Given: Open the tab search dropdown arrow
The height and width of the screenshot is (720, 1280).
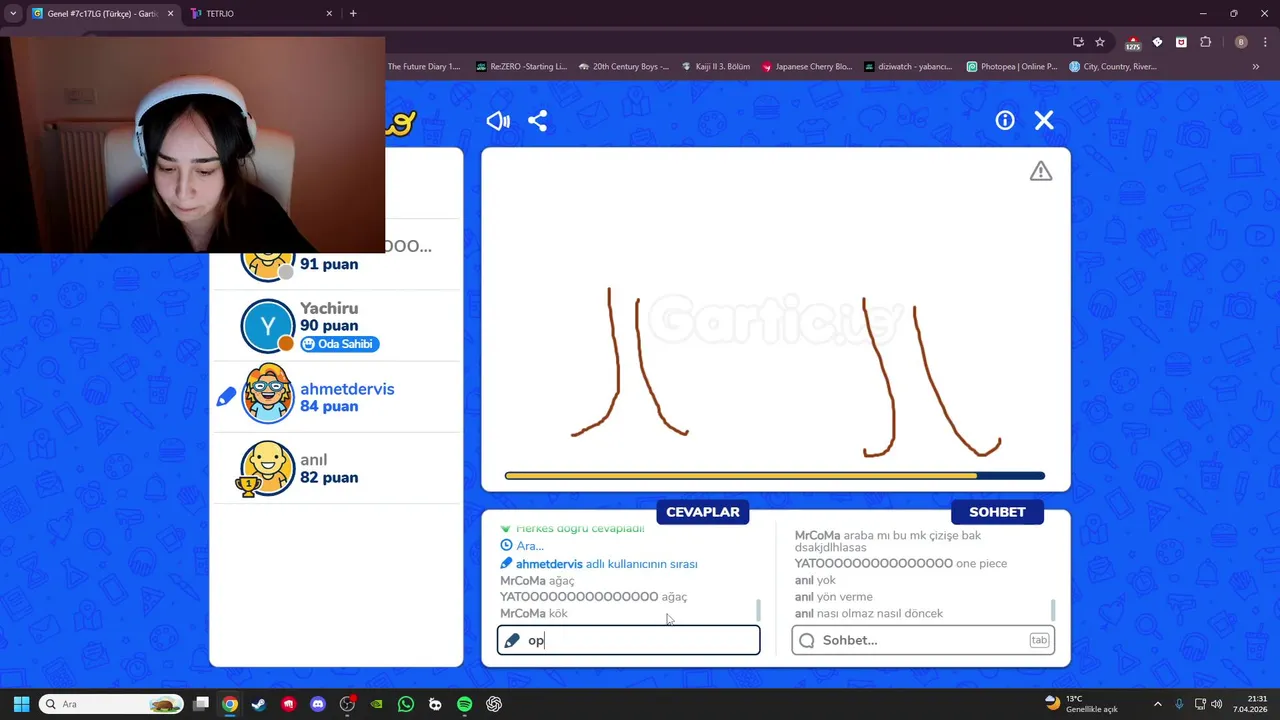Looking at the screenshot, I should click(x=13, y=14).
